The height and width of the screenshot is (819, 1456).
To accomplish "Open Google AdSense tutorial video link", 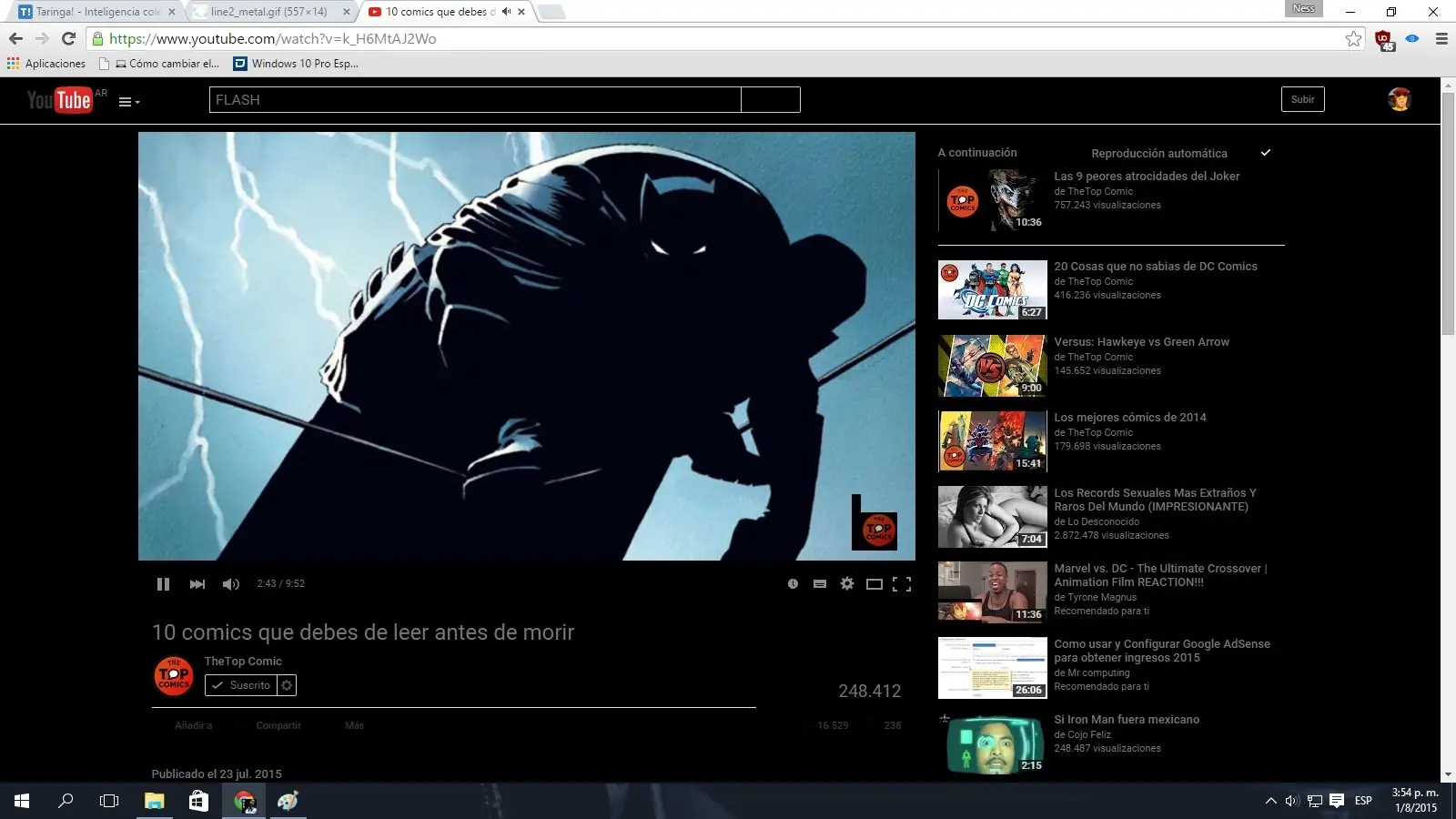I will point(1162,651).
